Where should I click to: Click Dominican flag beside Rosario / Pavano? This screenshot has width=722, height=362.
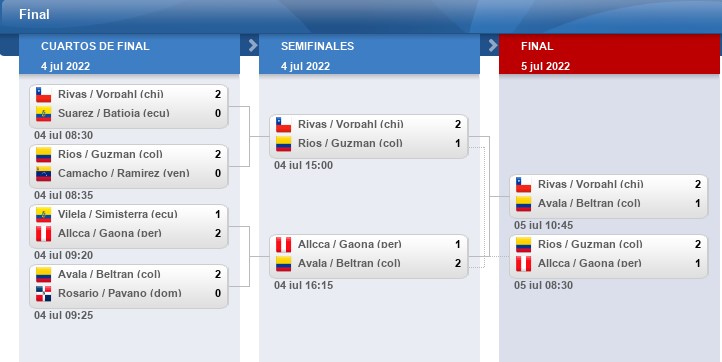tap(44, 293)
